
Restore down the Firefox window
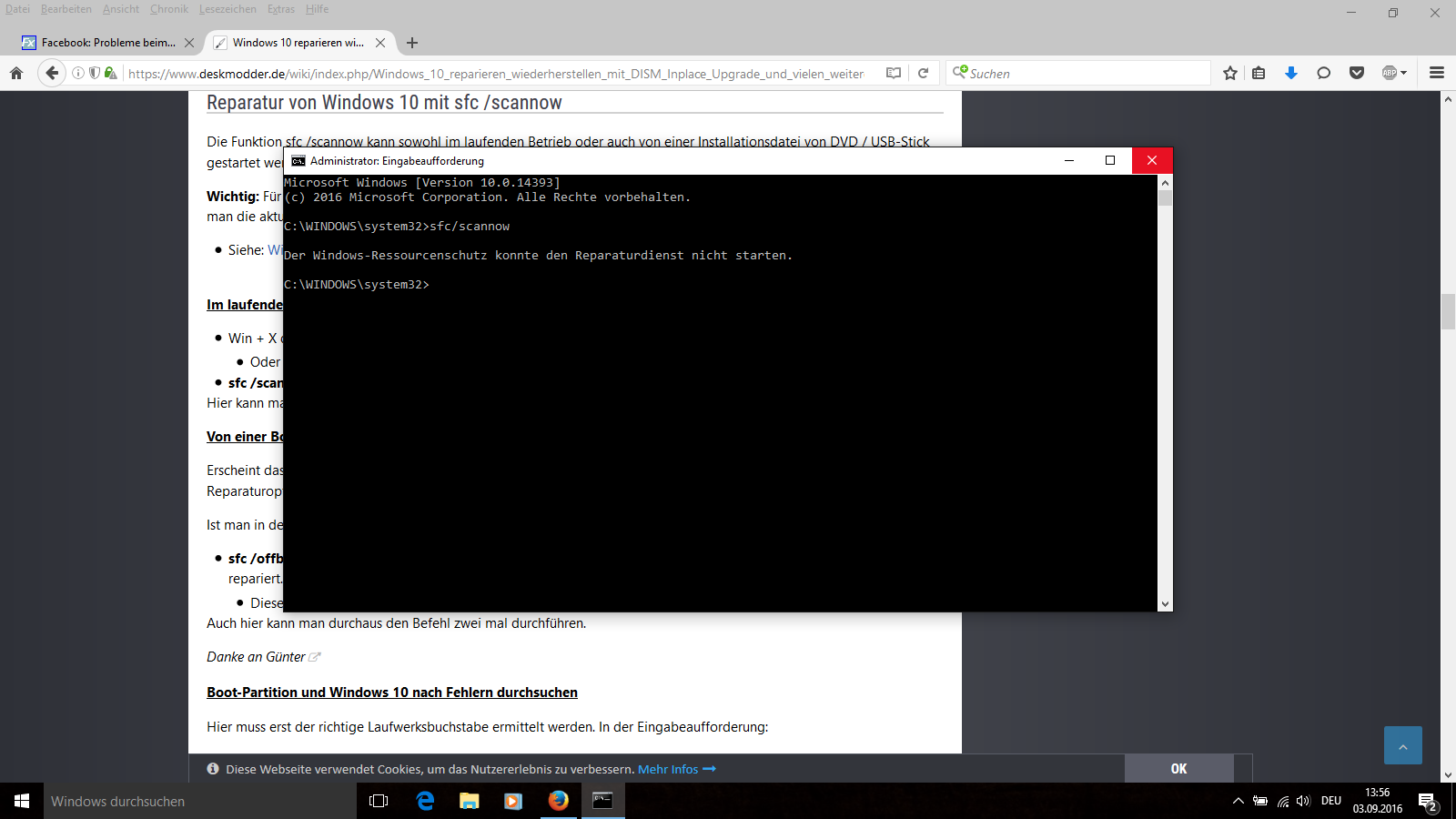pyautogui.click(x=1393, y=13)
